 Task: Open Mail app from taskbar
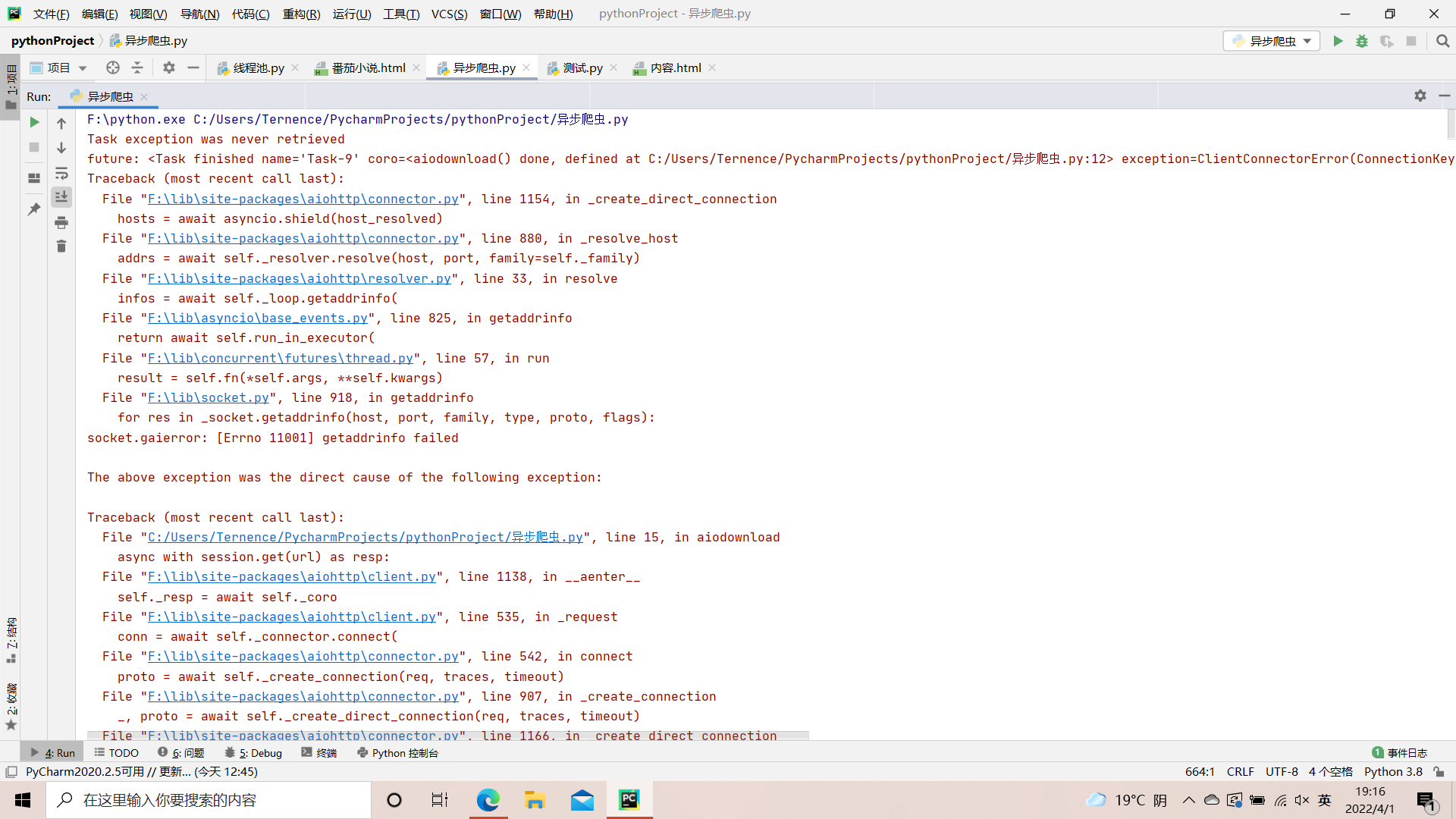(x=582, y=800)
